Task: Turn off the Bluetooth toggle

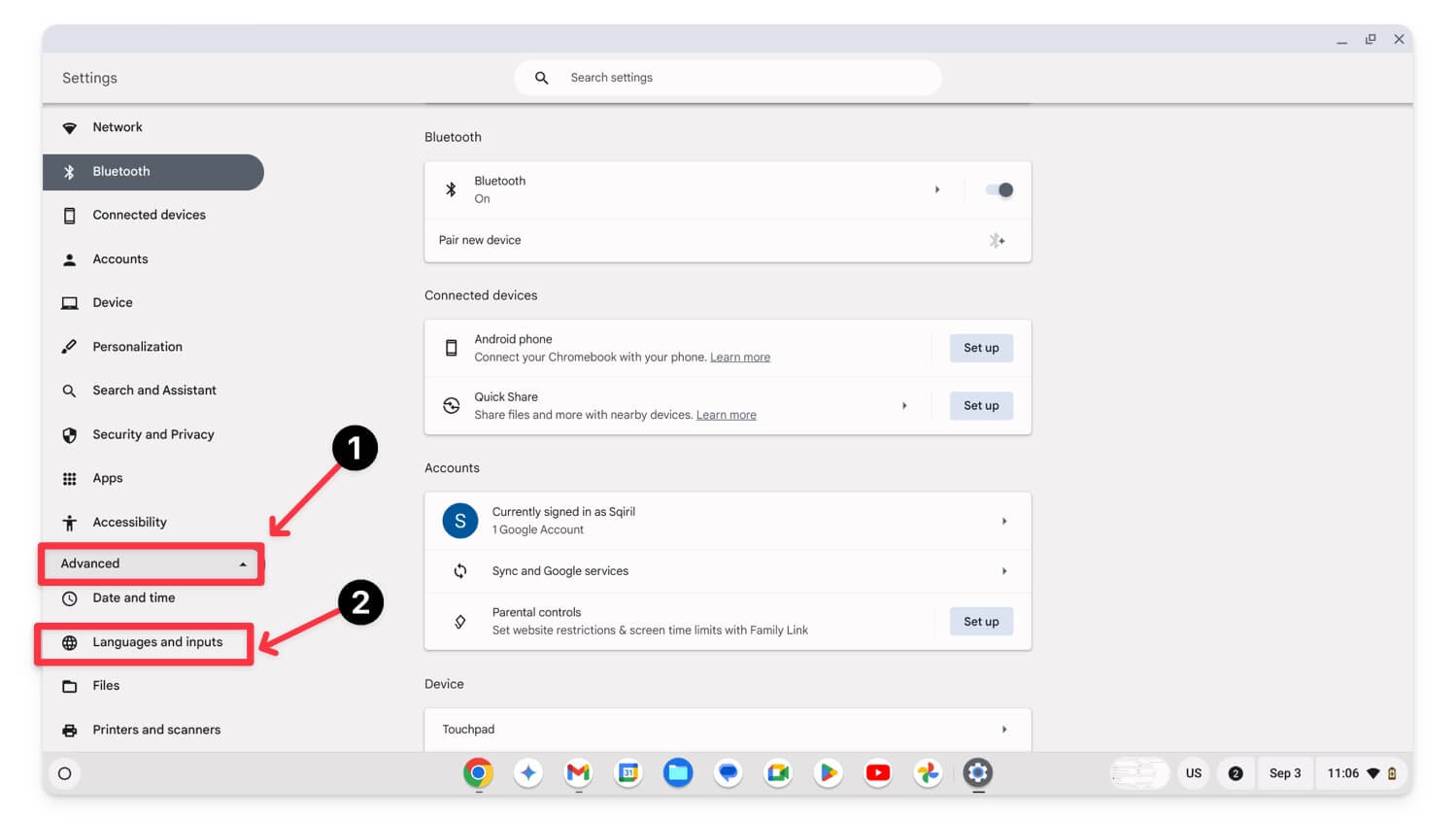Action: [x=999, y=189]
